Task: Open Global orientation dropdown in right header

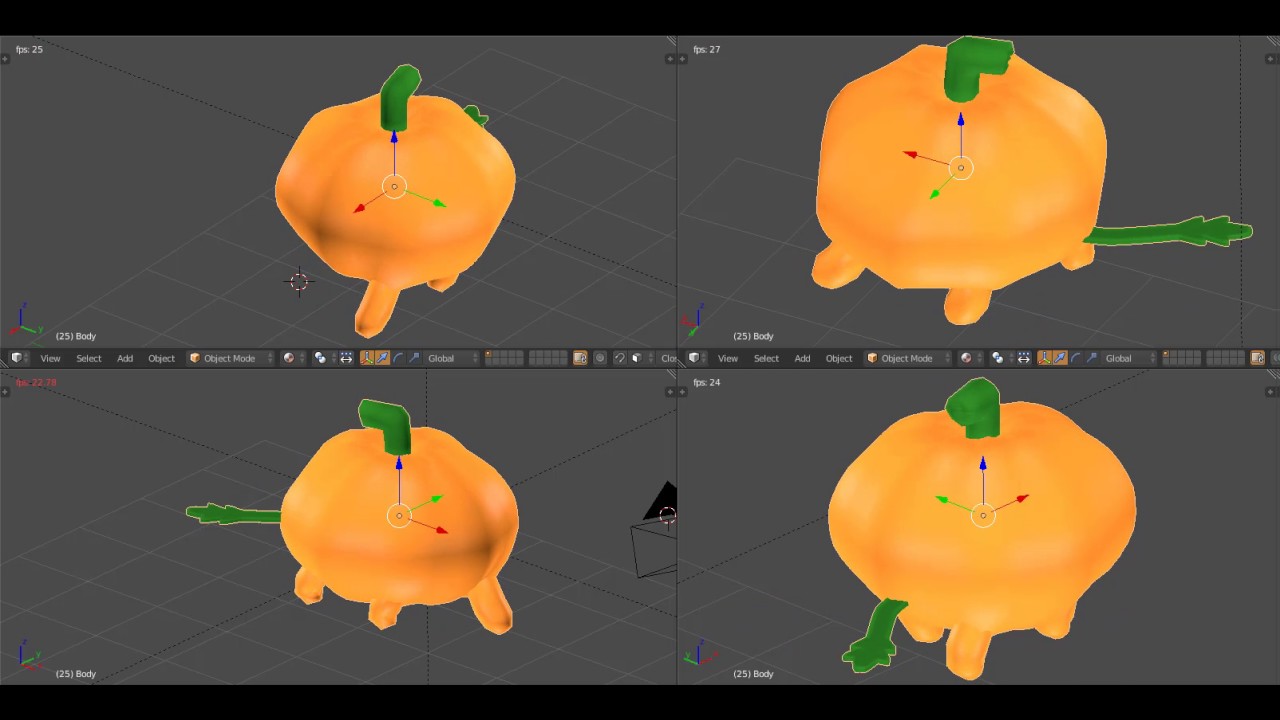Action: [x=1129, y=358]
